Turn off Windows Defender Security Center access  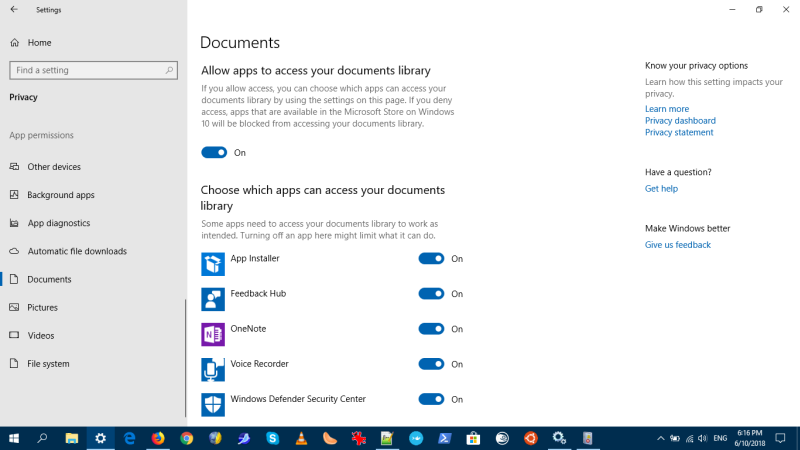coord(431,399)
